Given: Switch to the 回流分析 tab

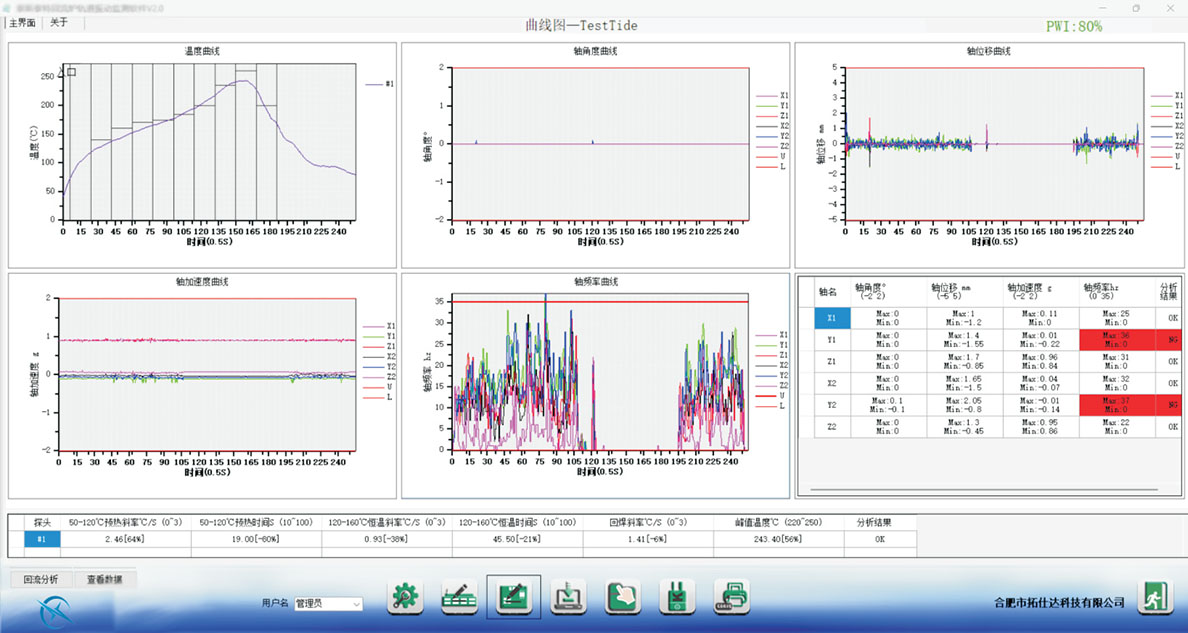Looking at the screenshot, I should (x=40, y=579).
